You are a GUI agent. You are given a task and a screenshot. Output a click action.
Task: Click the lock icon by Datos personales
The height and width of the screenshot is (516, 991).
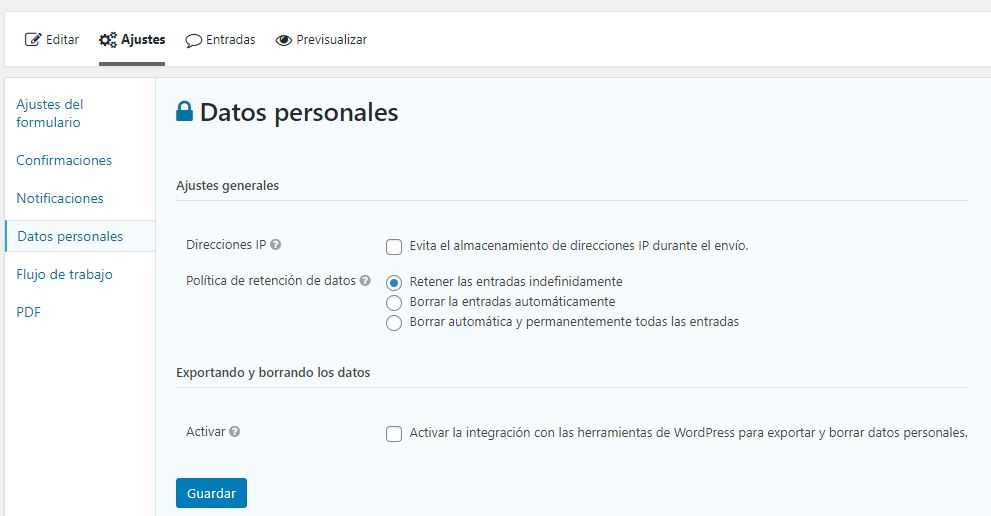[184, 112]
